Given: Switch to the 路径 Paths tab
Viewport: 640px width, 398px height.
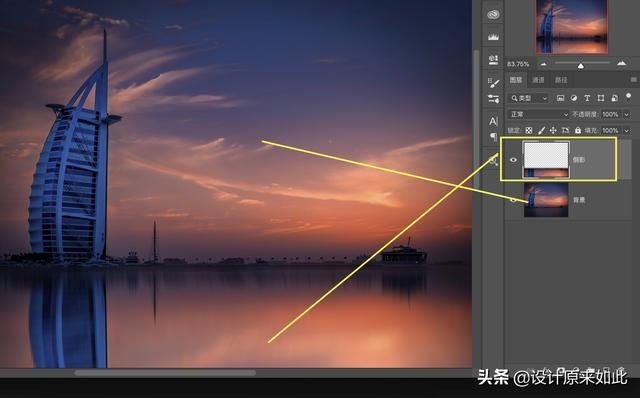Looking at the screenshot, I should click(x=561, y=80).
